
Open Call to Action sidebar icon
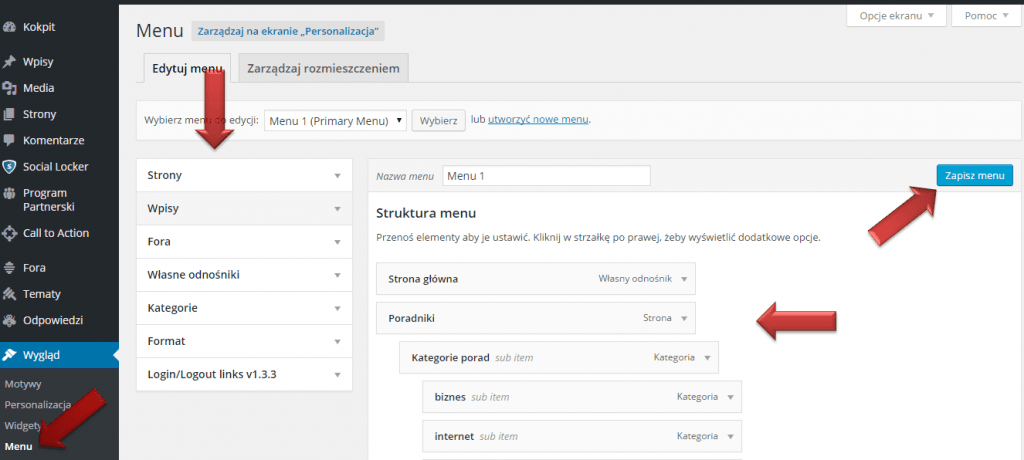(9, 233)
